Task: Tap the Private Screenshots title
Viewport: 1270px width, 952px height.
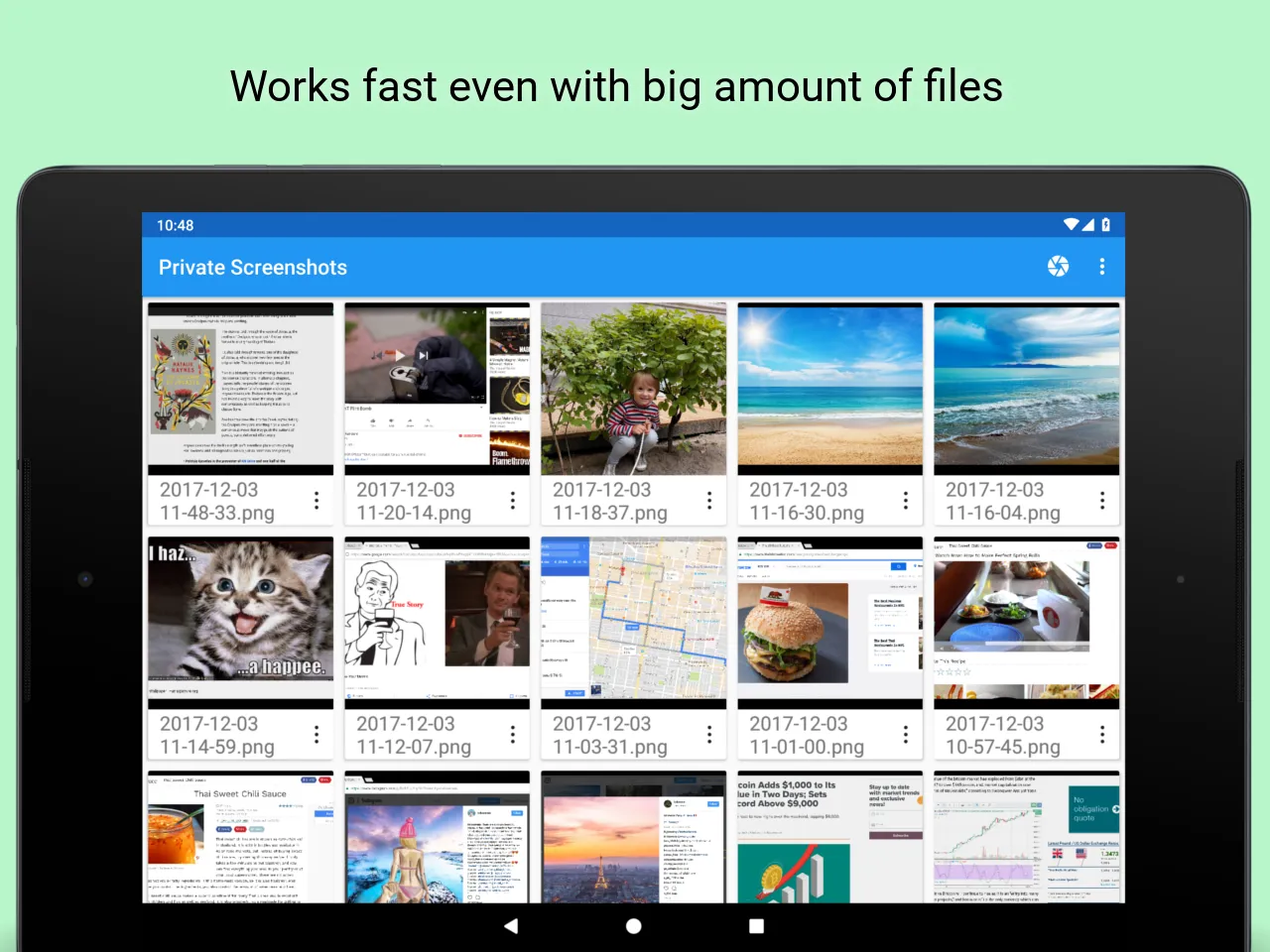Action: (x=253, y=267)
